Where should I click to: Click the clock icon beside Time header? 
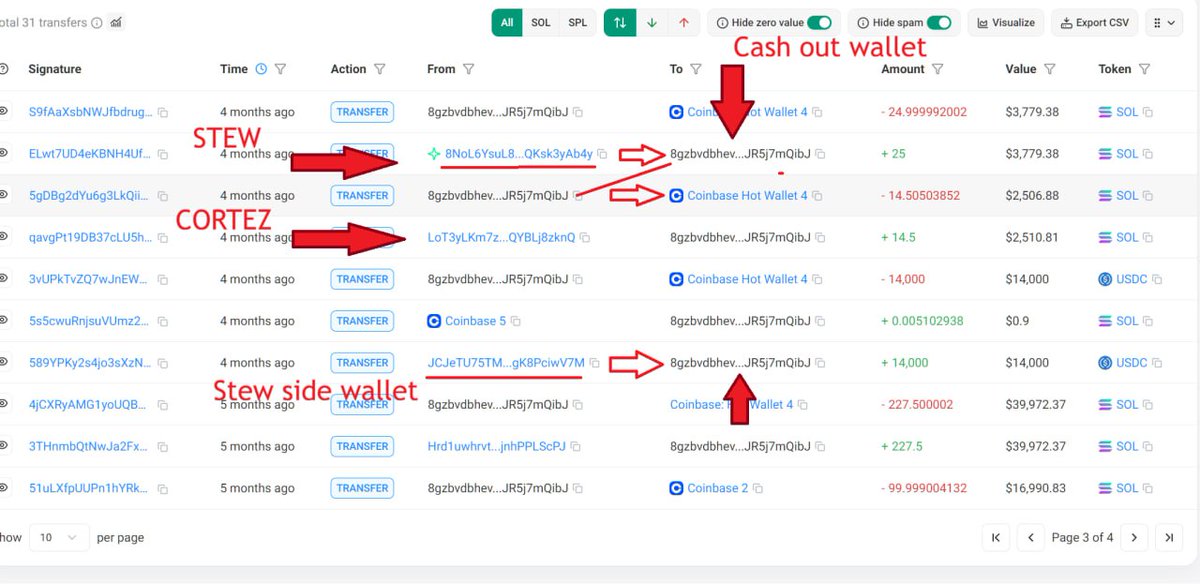tap(261, 69)
